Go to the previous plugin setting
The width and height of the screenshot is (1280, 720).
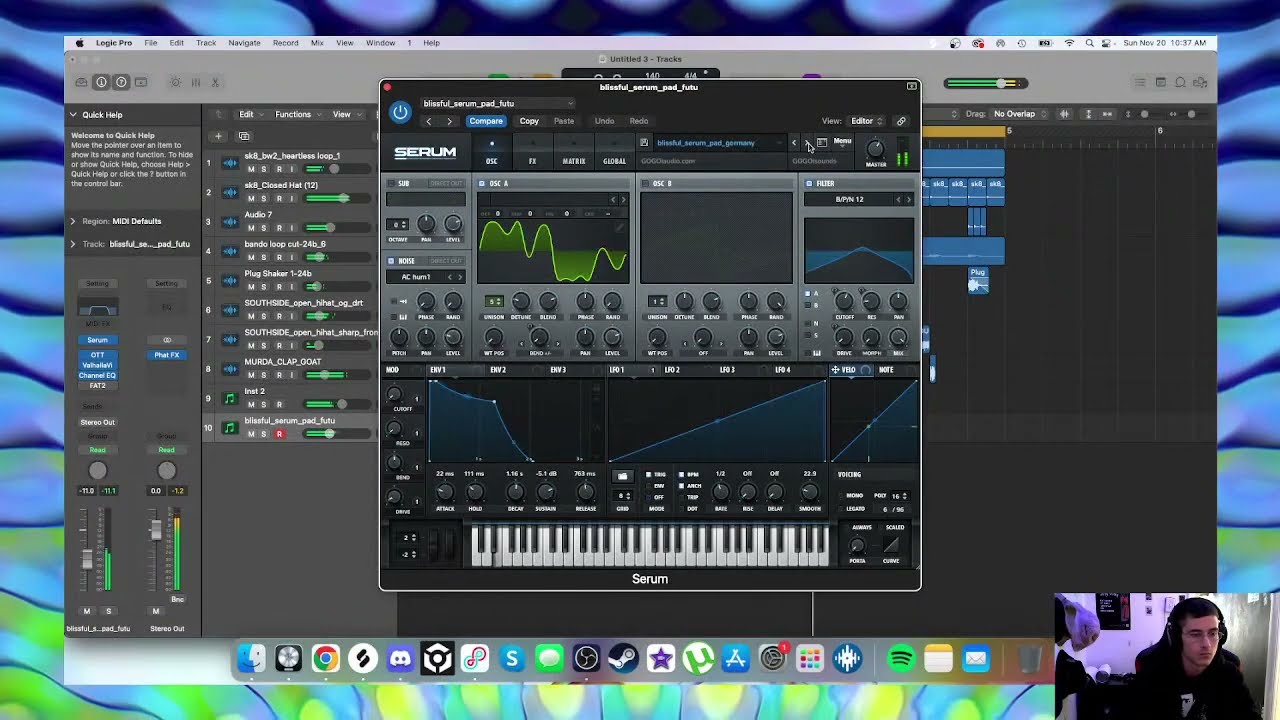pyautogui.click(x=429, y=121)
